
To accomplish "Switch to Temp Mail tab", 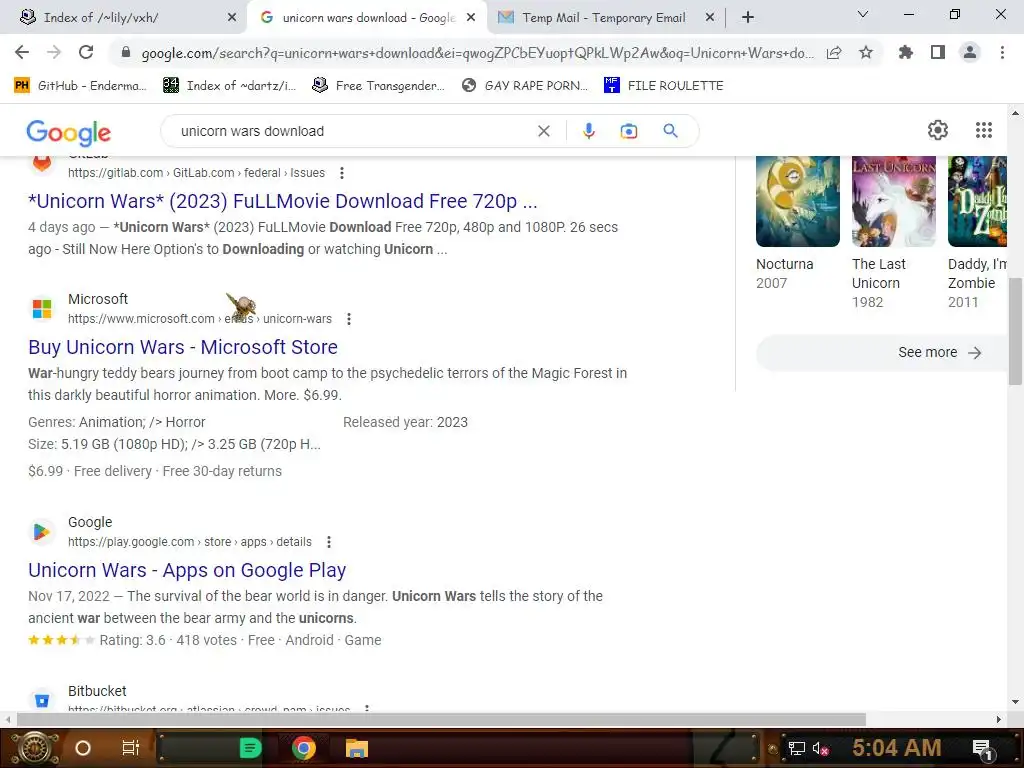I will tap(603, 18).
